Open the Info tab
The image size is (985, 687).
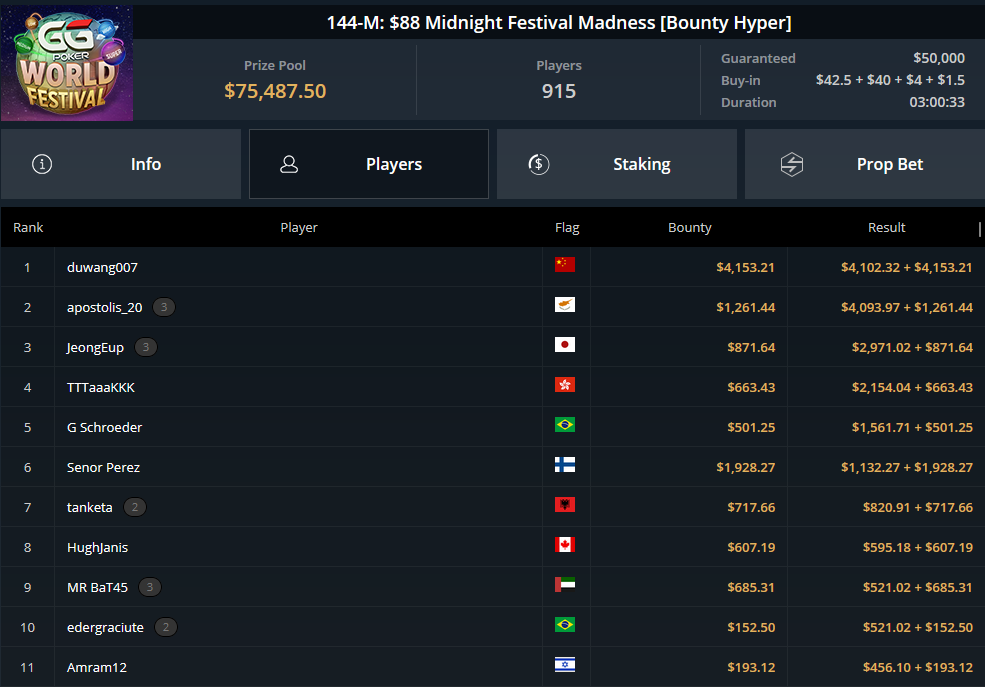(121, 165)
